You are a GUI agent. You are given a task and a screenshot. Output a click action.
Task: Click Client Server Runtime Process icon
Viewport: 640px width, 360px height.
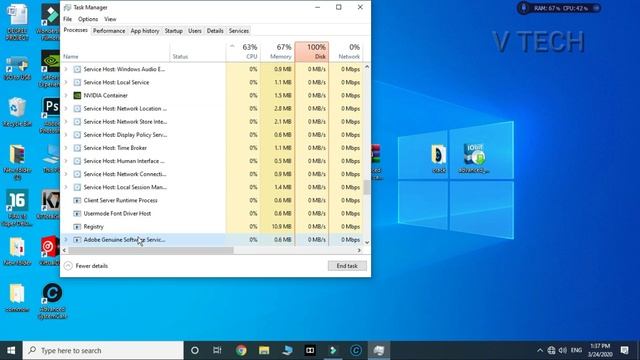click(x=77, y=200)
